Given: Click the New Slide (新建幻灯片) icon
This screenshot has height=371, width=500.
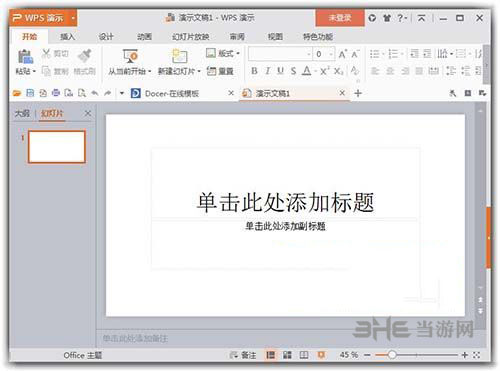Looking at the screenshot, I should [x=179, y=56].
